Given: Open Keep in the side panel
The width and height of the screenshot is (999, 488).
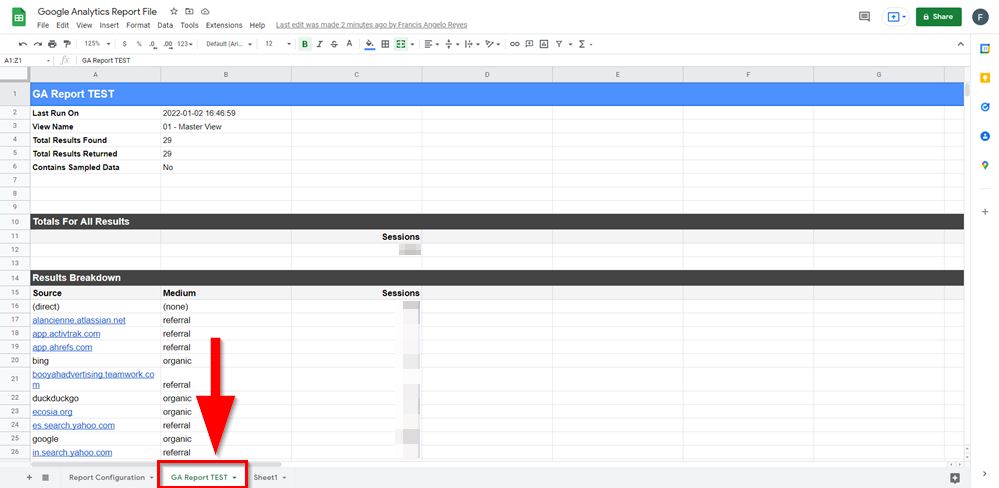Looking at the screenshot, I should pos(985,78).
